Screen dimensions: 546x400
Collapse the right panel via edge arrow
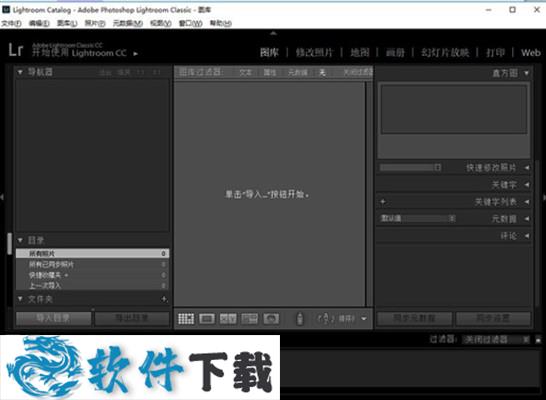544,197
